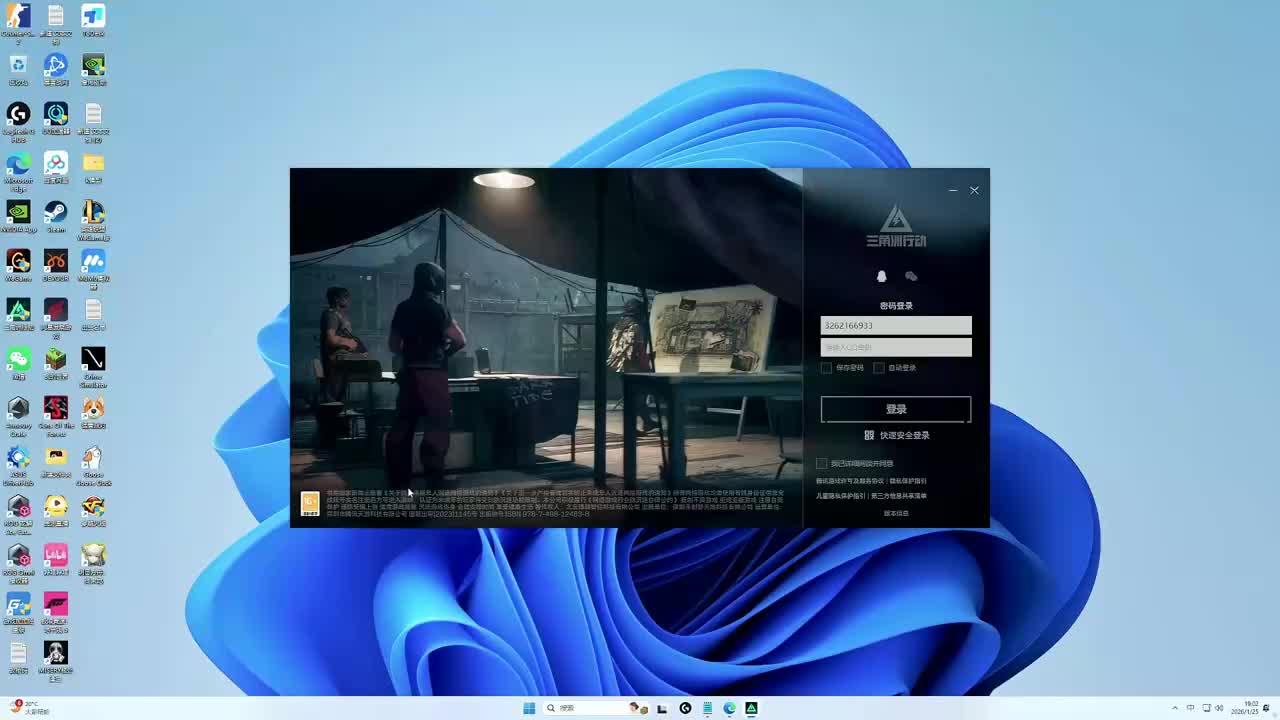Image resolution: width=1280 pixels, height=720 pixels.
Task: Open the Logitech G HUB taskbar icon
Action: point(685,708)
